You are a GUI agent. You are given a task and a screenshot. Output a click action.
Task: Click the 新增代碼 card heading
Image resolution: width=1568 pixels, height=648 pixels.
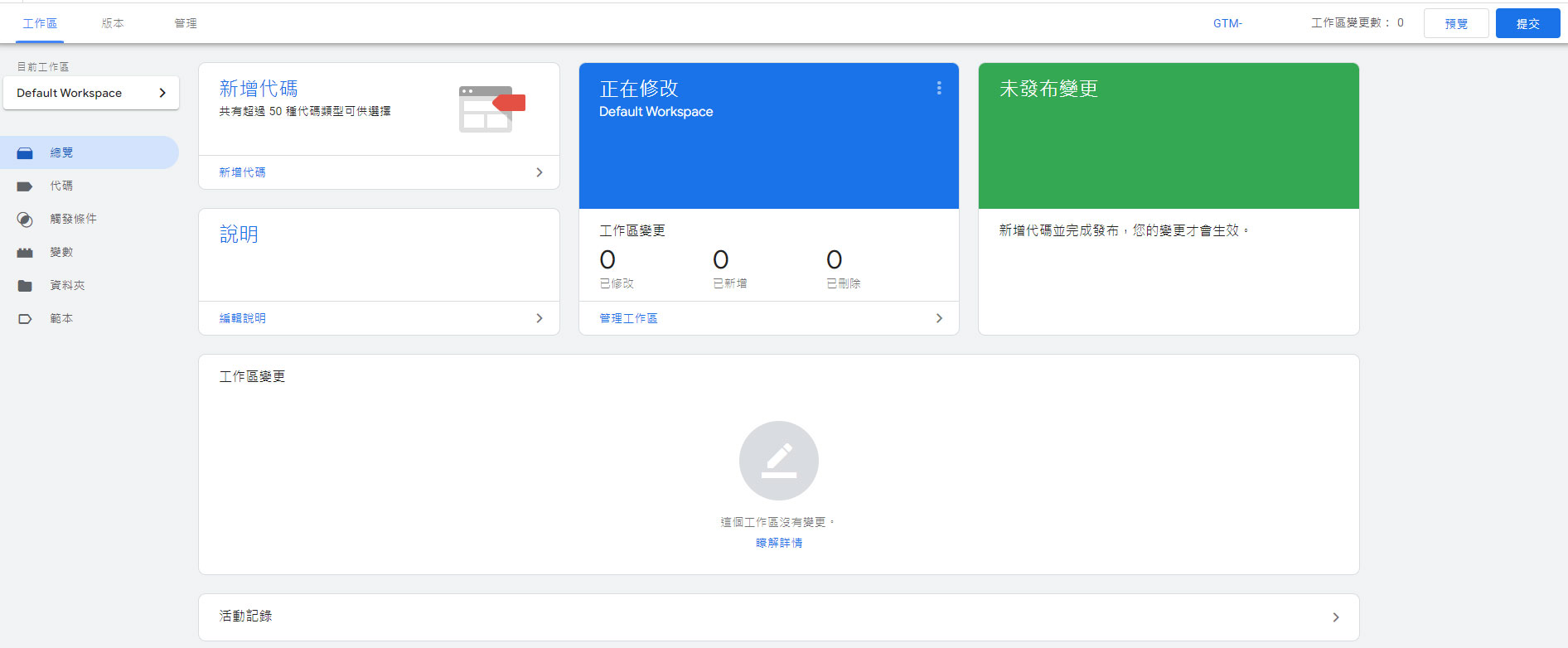258,89
